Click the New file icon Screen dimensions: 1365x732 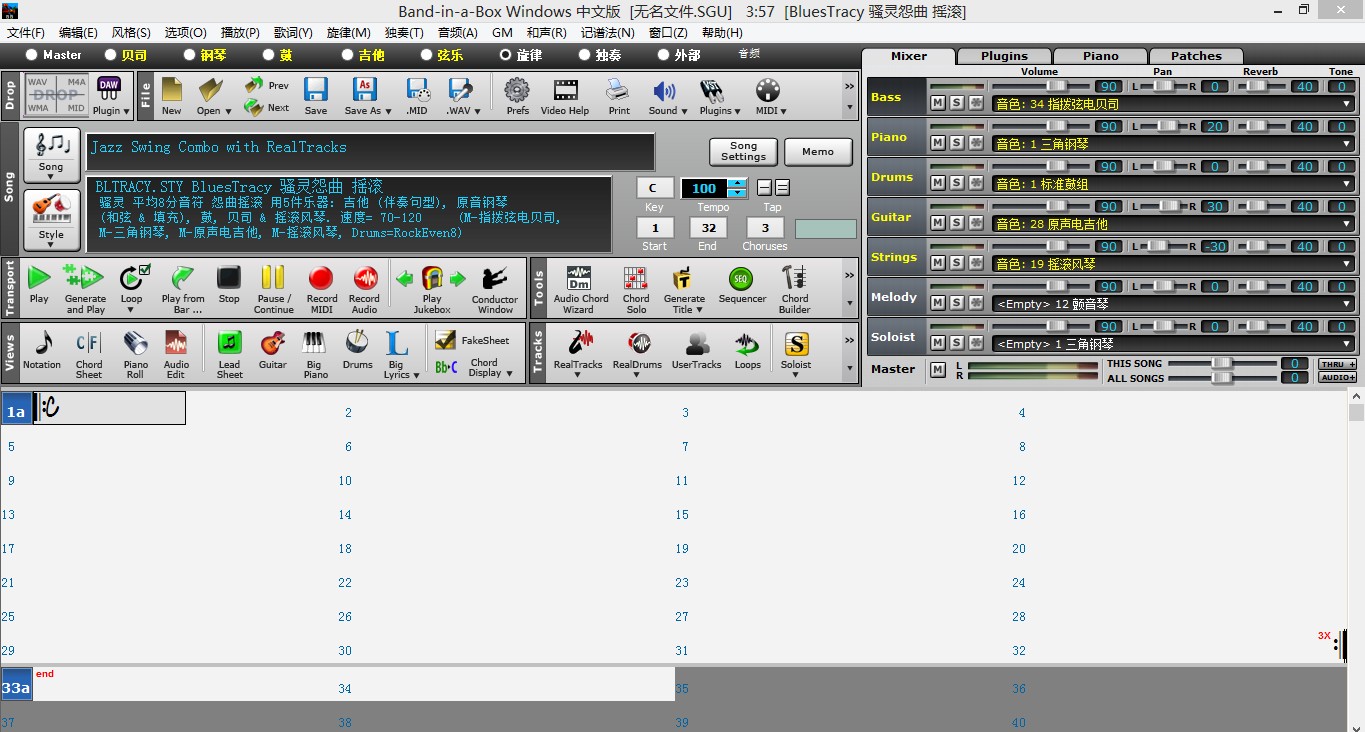click(172, 96)
